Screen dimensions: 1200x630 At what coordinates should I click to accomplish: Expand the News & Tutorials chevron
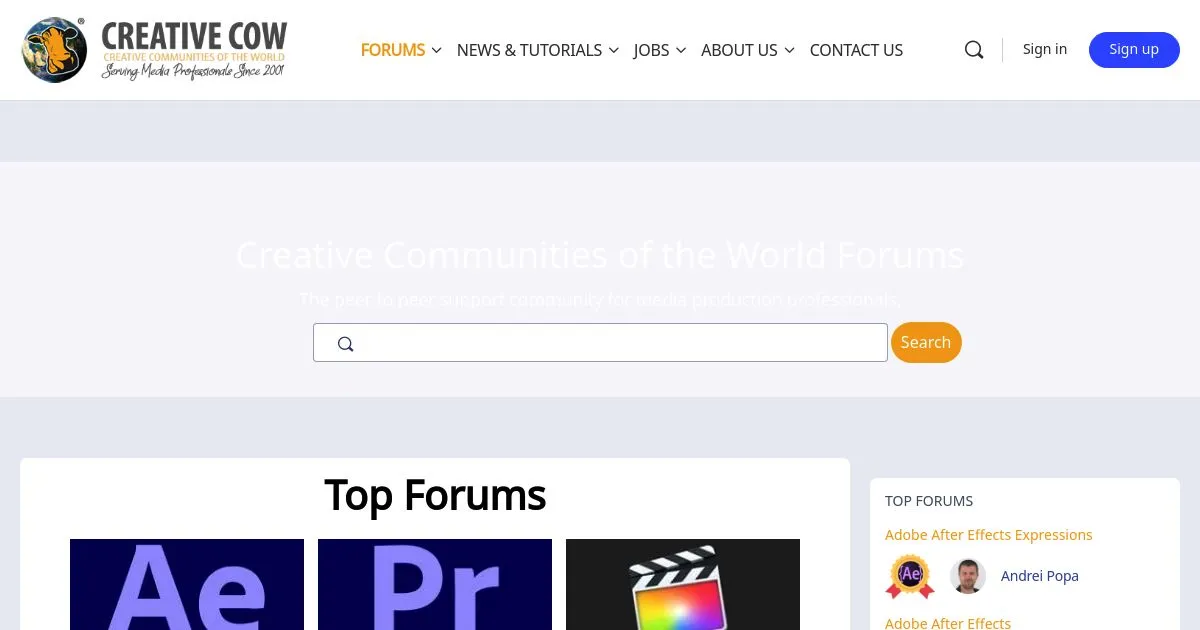[613, 50]
